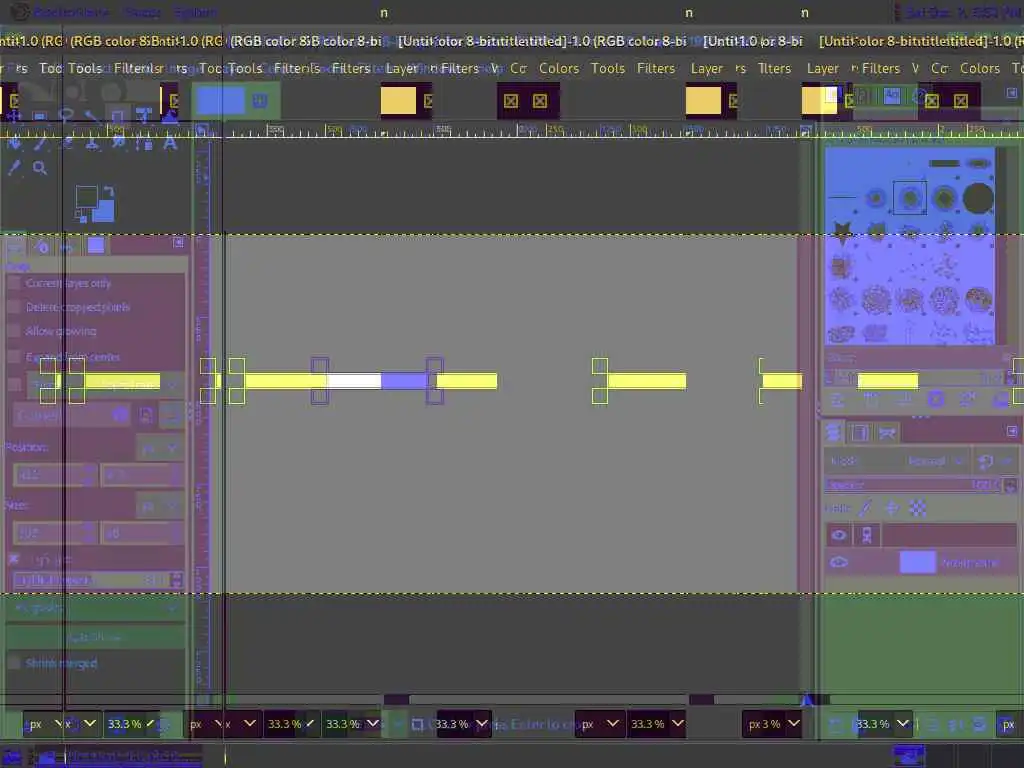
Task: Select the Text tool (A icon)
Action: point(170,142)
